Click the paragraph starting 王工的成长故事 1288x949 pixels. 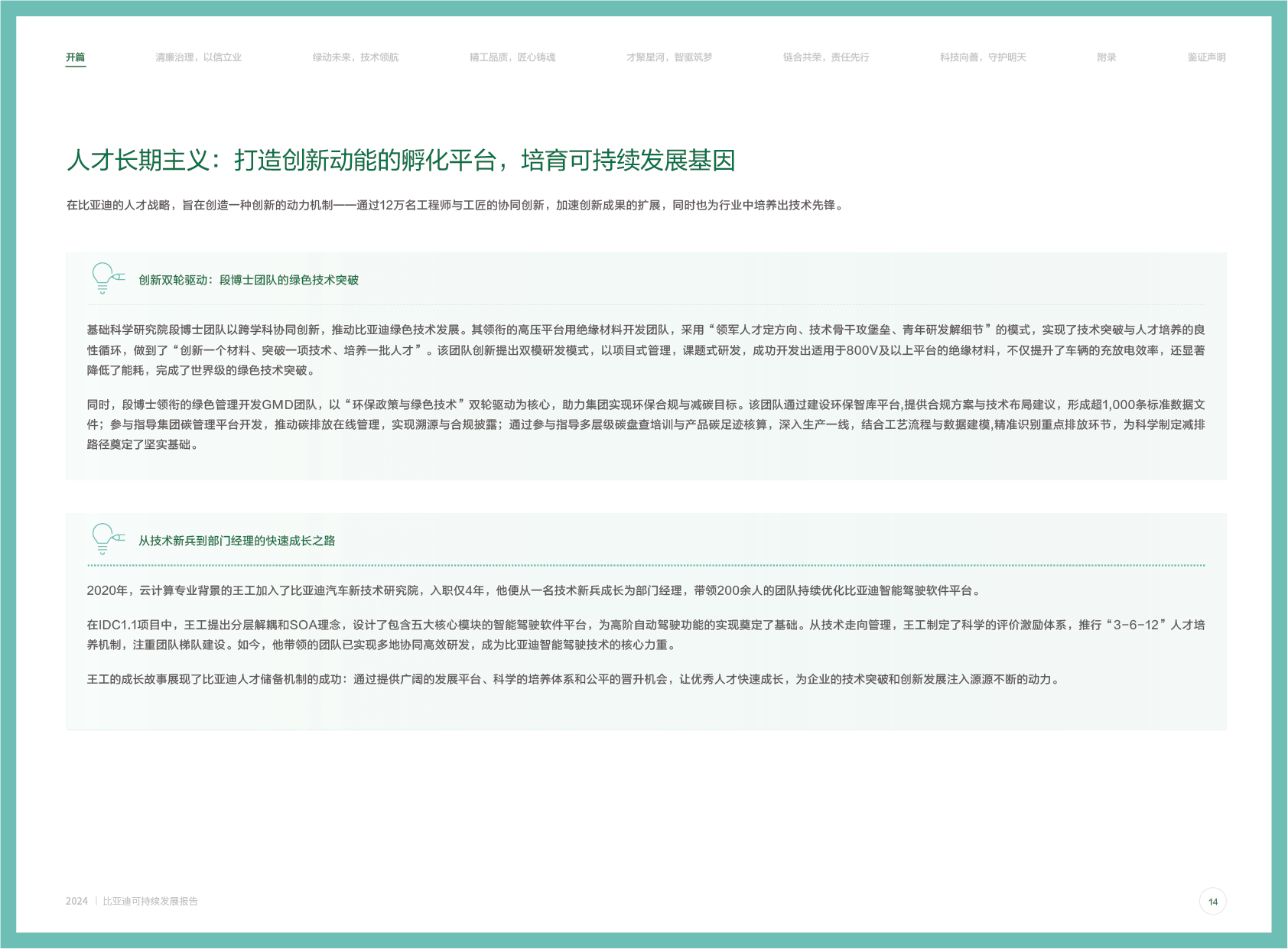(x=574, y=679)
